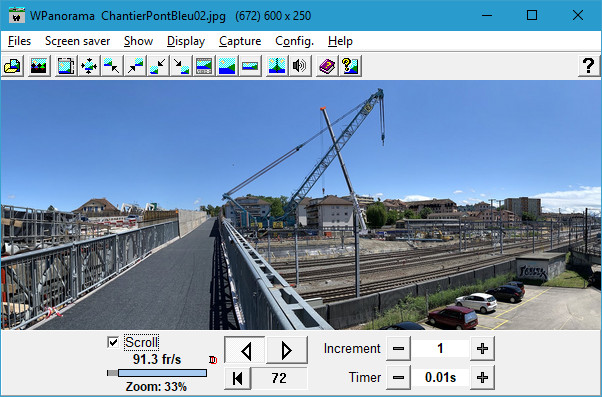Open the Capture menu

(x=240, y=41)
